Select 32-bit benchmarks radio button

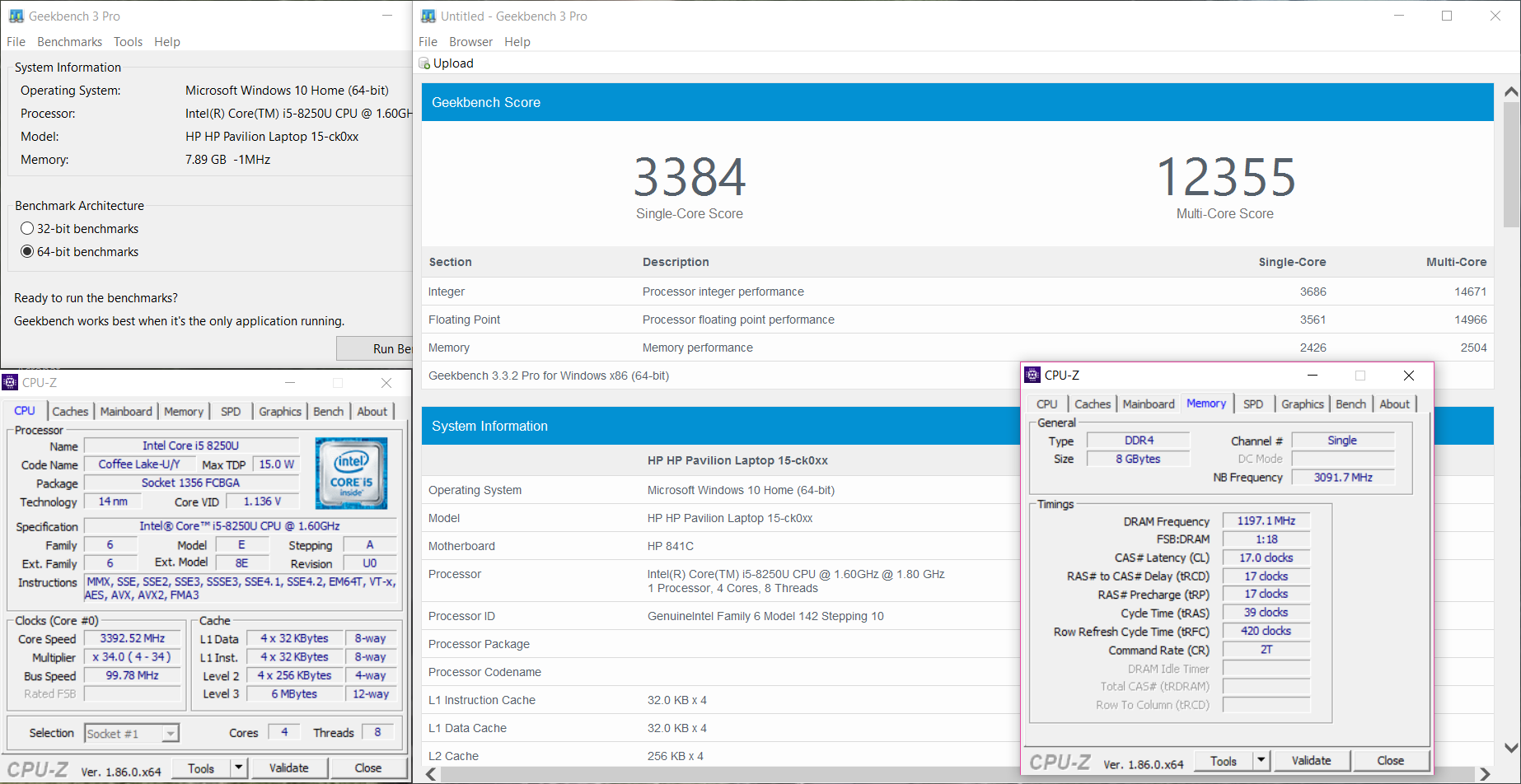[27, 229]
